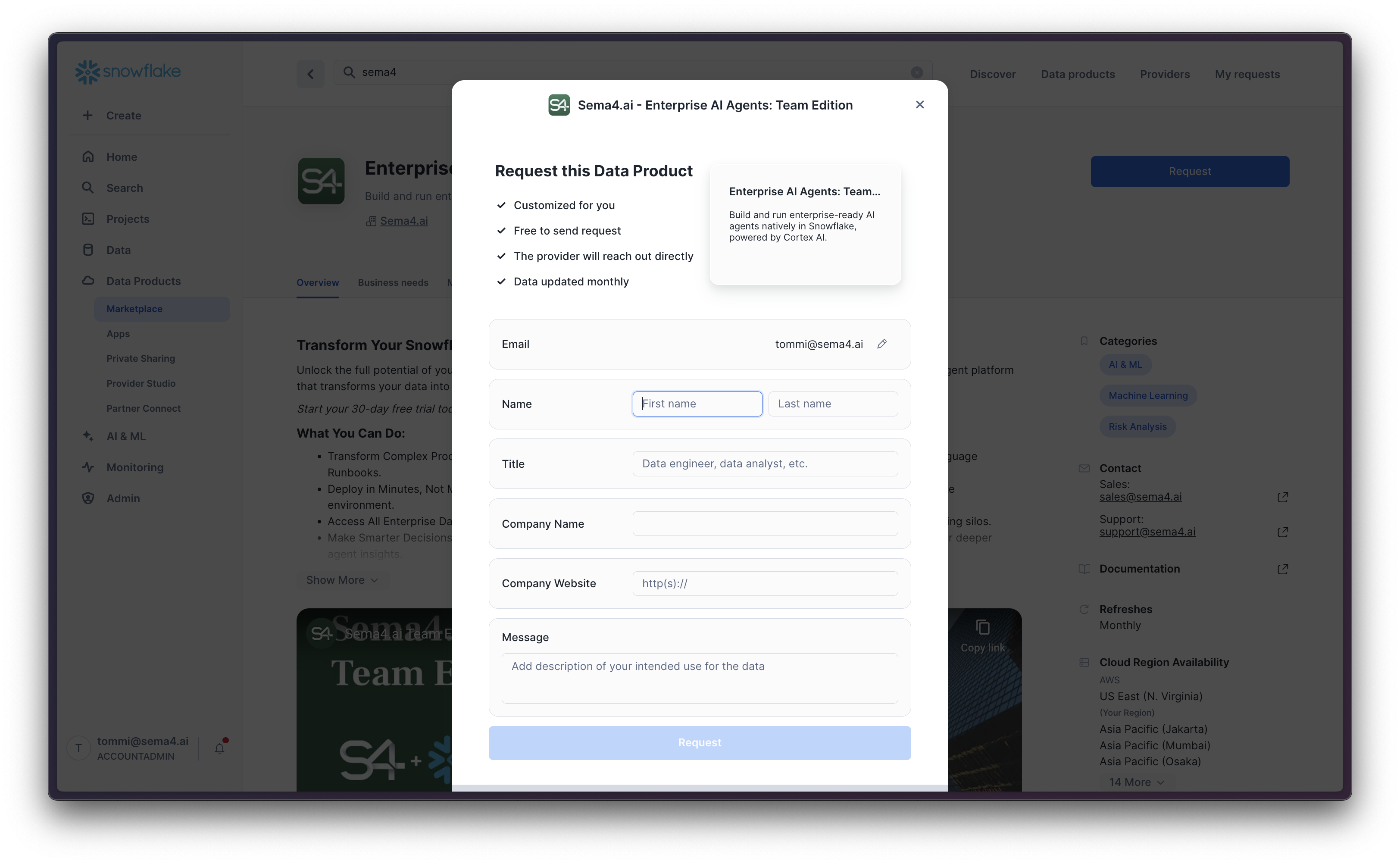The height and width of the screenshot is (864, 1400).
Task: Click the 'Asia Pacific (Mumbai)' region text
Action: [1154, 745]
